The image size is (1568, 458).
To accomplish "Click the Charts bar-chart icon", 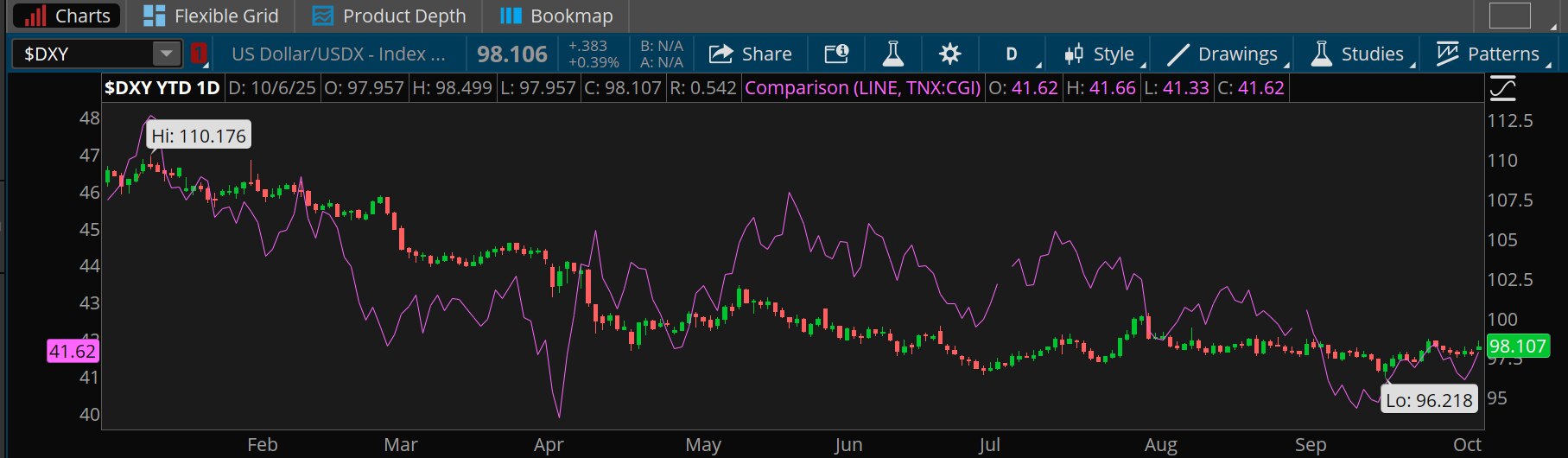I will point(35,16).
